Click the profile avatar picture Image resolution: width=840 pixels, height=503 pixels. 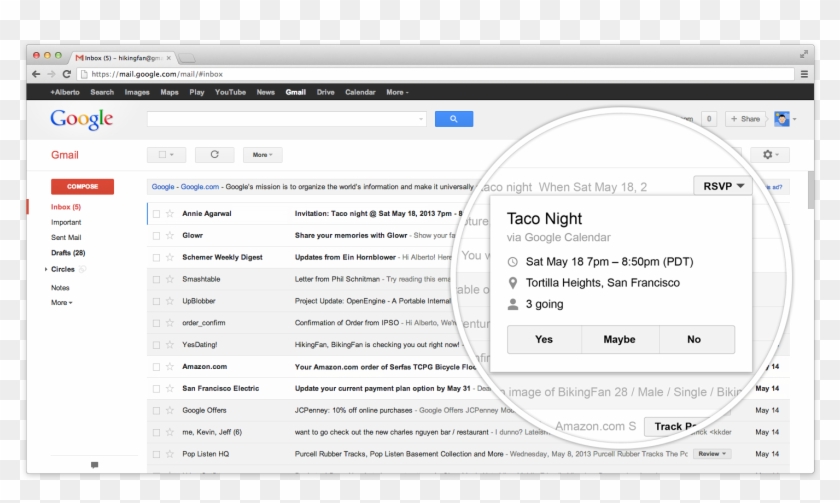coord(782,119)
